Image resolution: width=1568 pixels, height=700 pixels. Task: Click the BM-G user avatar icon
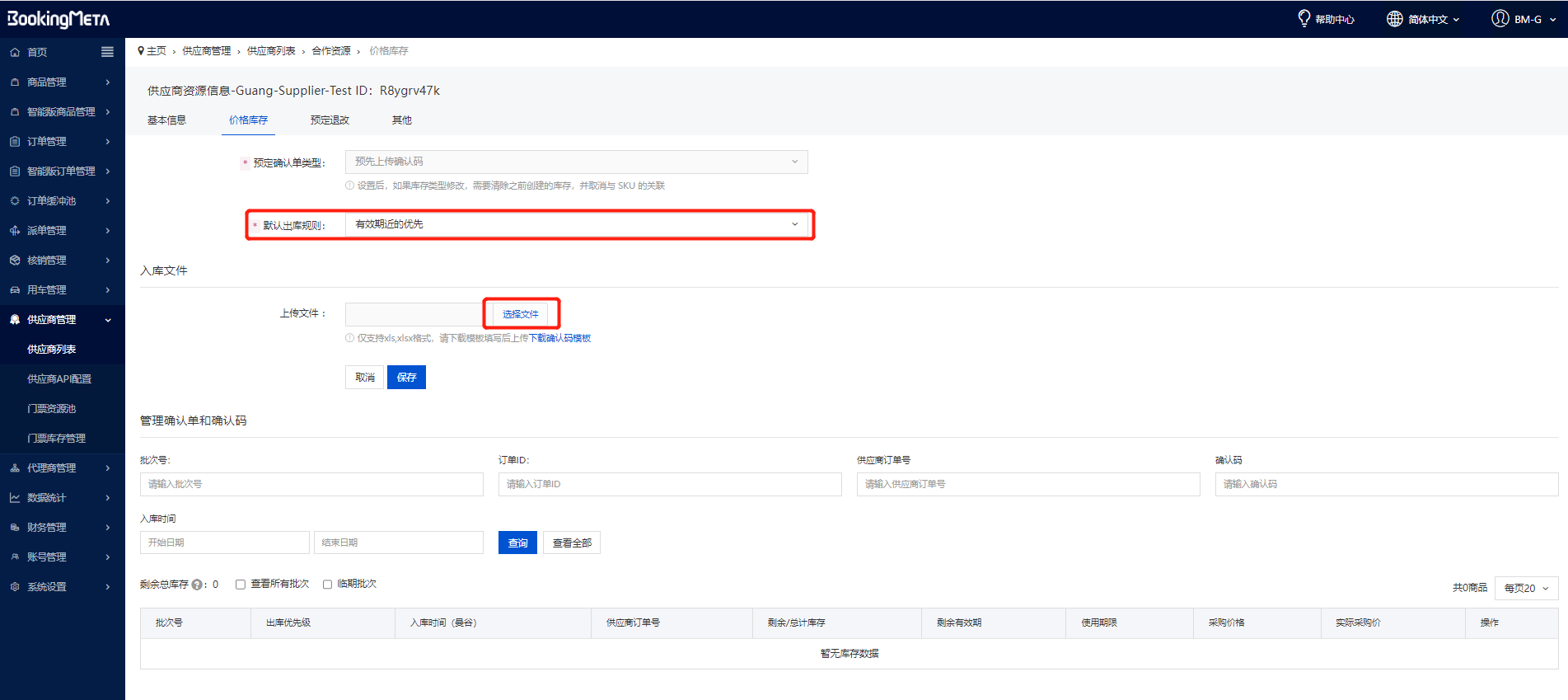click(1500, 18)
